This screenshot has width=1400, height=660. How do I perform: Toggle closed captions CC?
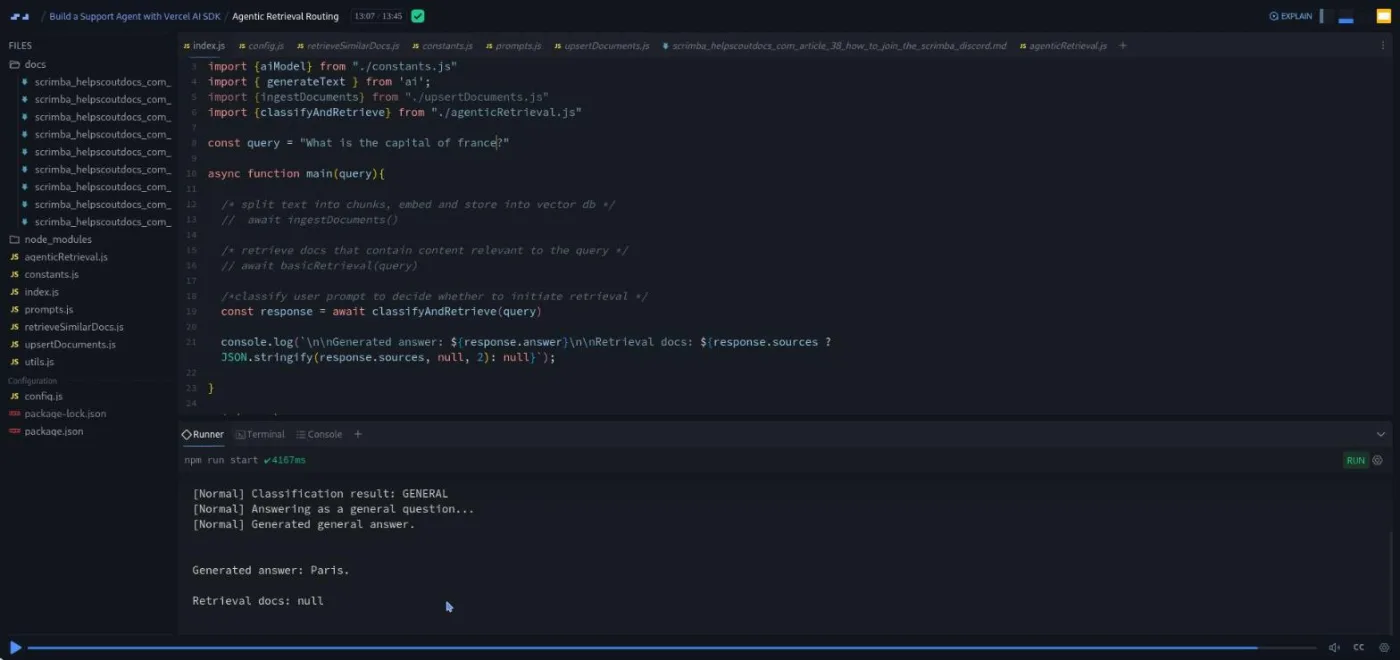1358,647
